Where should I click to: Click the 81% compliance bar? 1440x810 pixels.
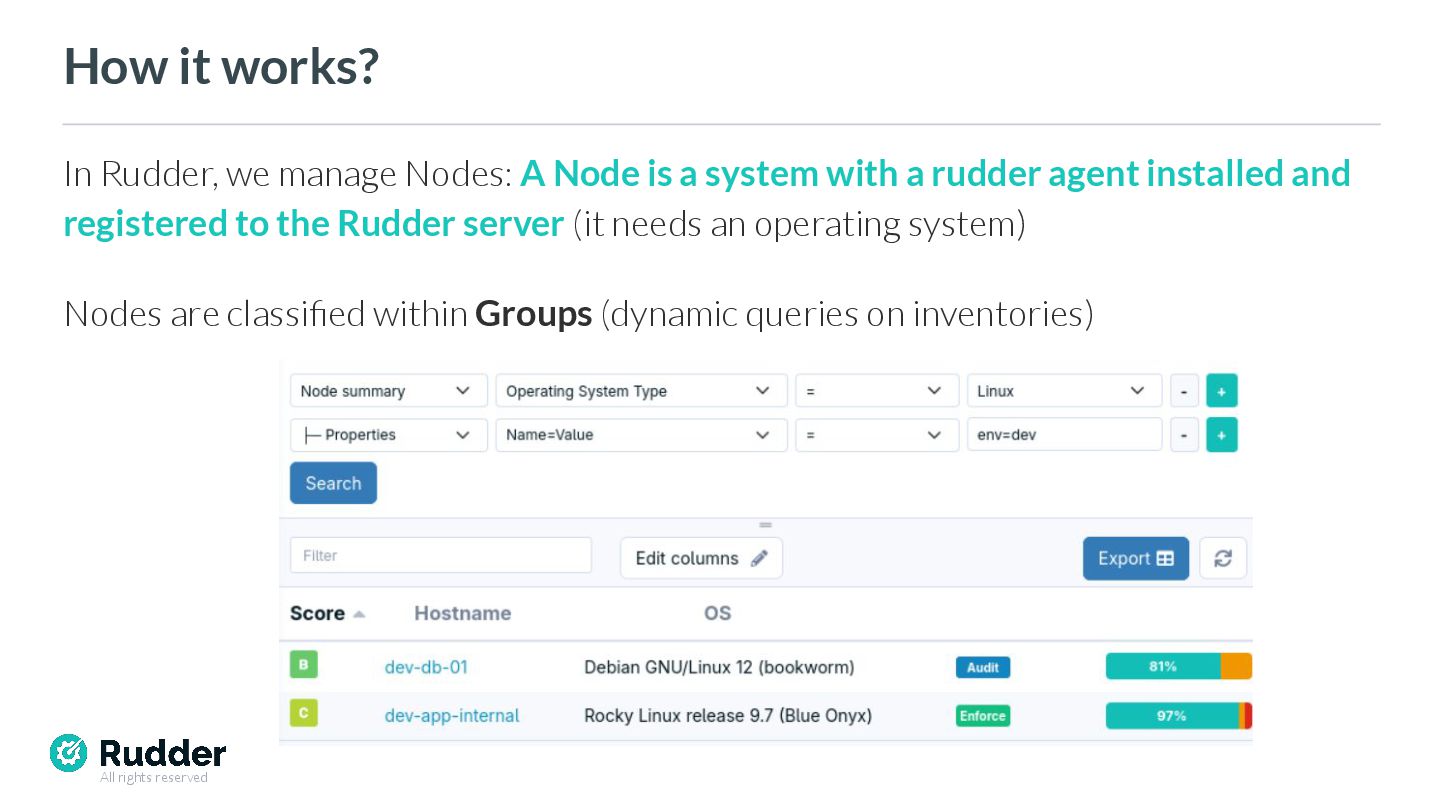click(1179, 666)
